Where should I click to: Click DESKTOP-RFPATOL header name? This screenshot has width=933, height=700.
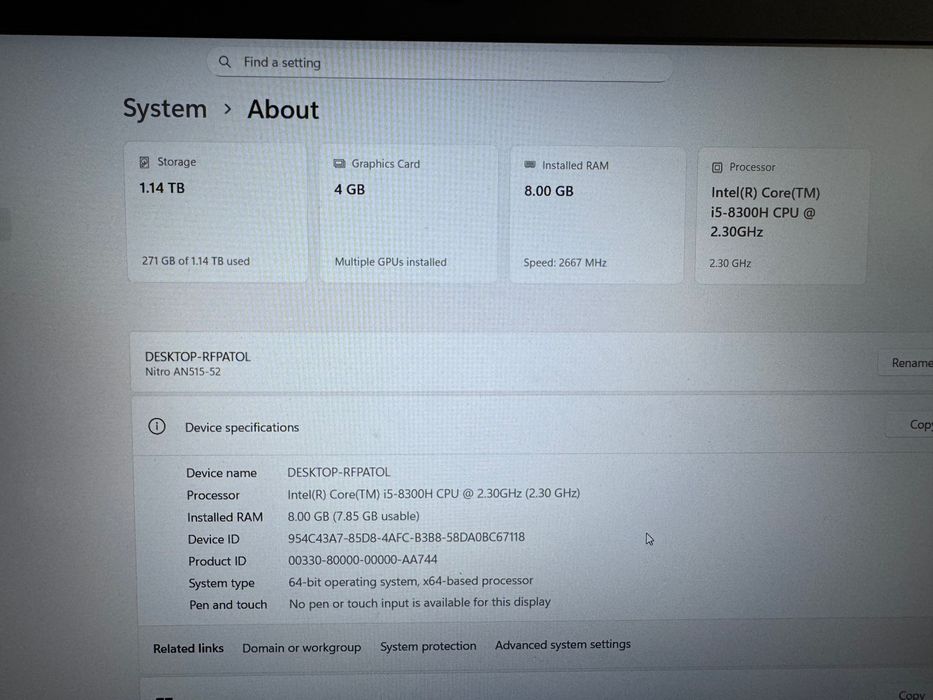198,357
